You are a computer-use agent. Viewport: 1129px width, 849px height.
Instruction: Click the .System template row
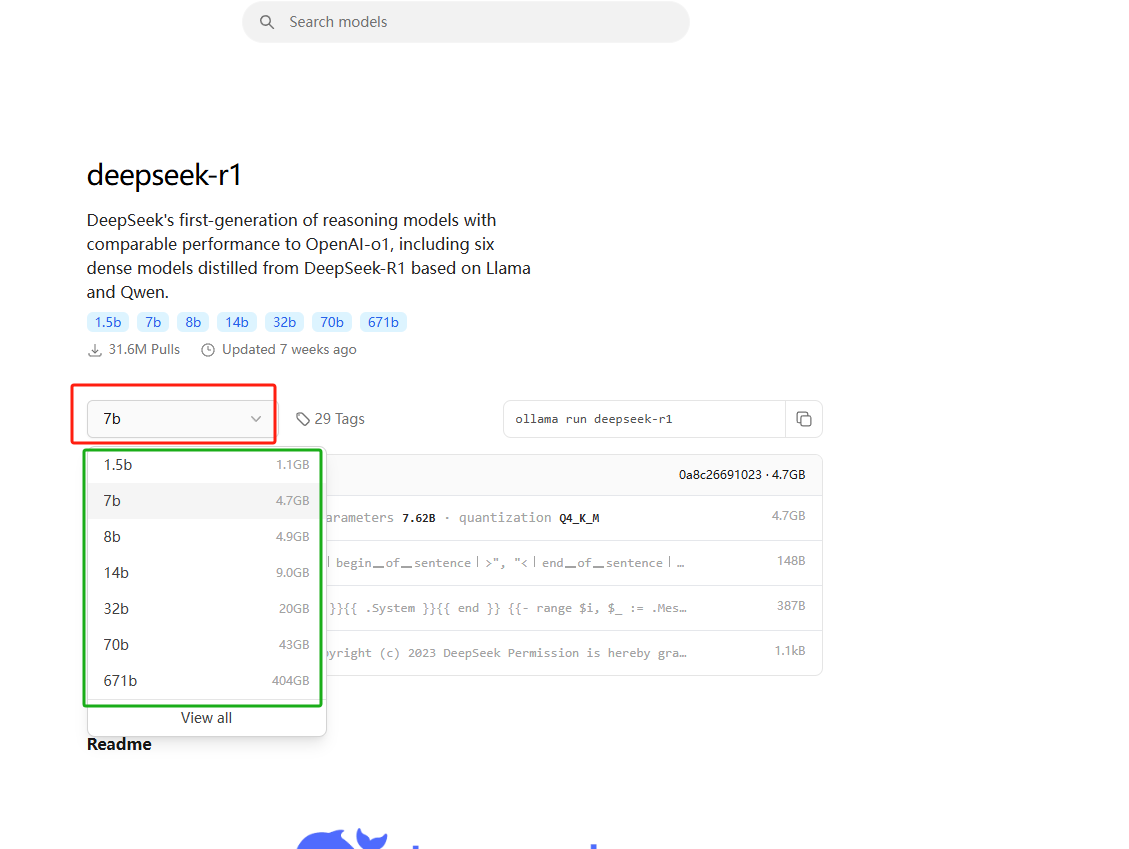click(574, 608)
